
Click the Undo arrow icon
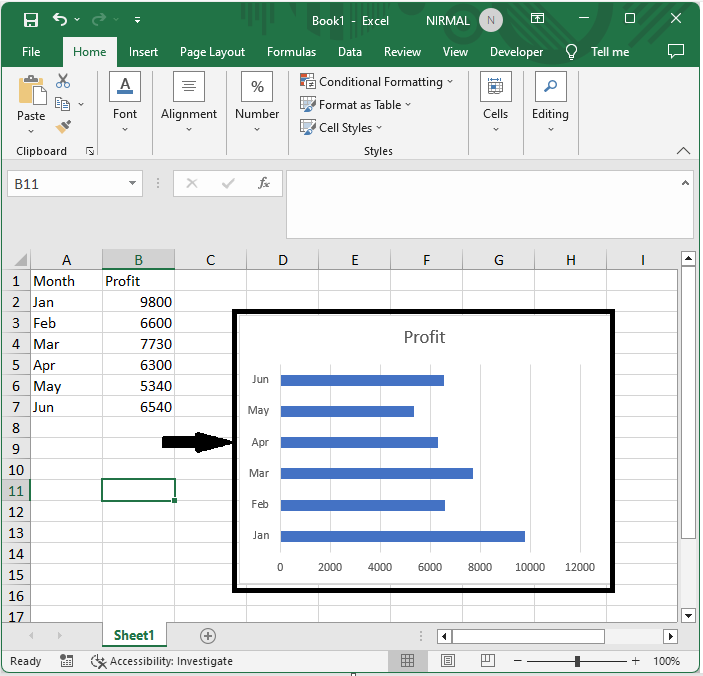point(60,19)
